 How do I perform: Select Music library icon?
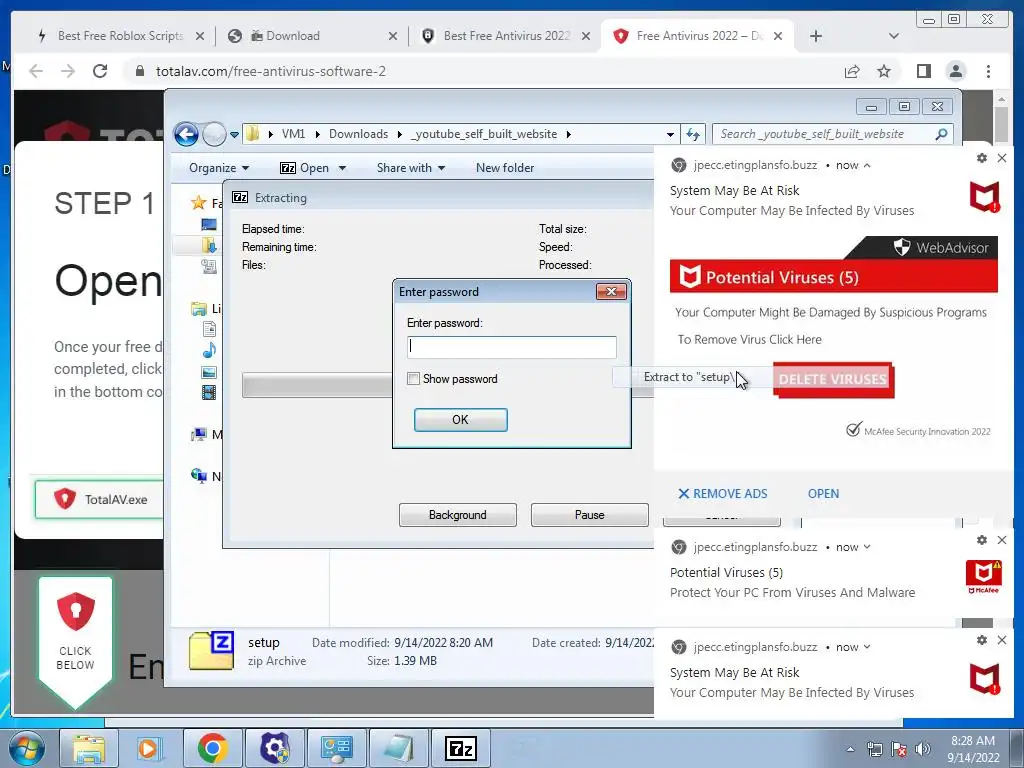[209, 350]
